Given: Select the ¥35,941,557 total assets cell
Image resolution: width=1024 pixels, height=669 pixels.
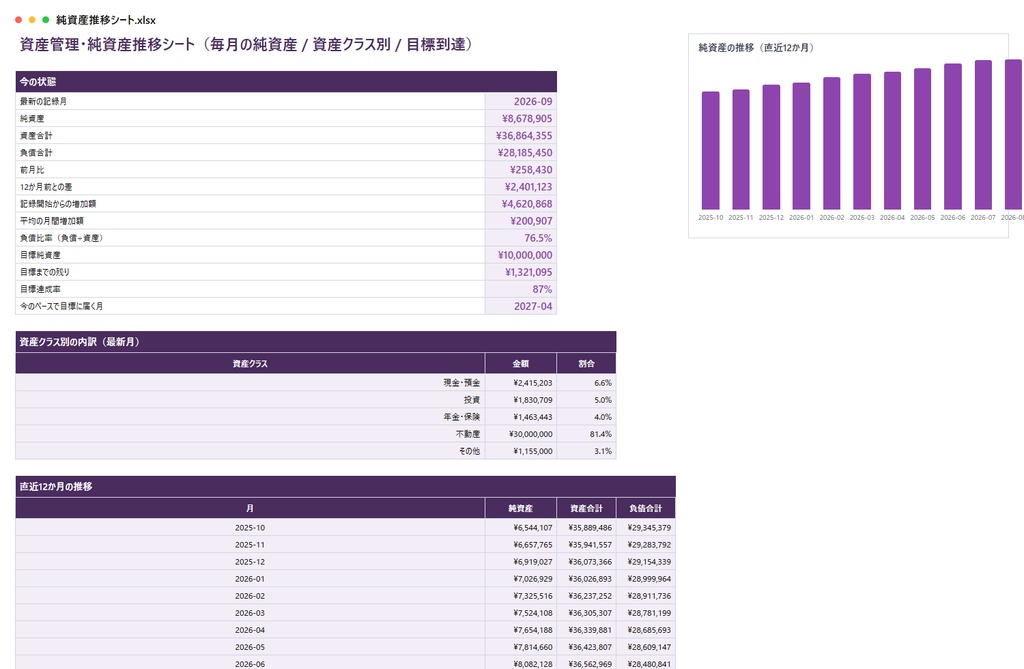Looking at the screenshot, I should [x=586, y=545].
